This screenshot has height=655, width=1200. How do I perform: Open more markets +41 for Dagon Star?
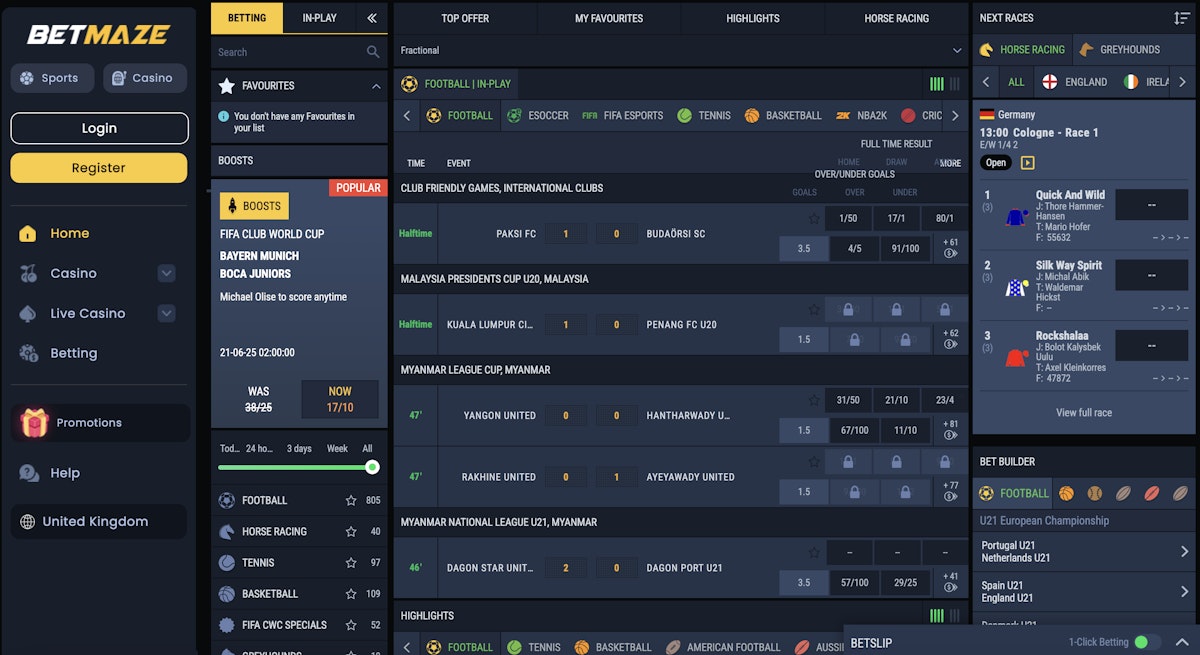coord(950,582)
